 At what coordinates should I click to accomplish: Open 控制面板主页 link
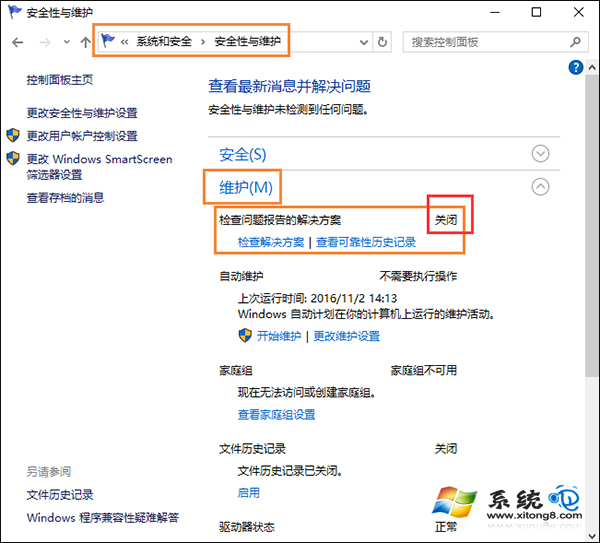click(60, 80)
